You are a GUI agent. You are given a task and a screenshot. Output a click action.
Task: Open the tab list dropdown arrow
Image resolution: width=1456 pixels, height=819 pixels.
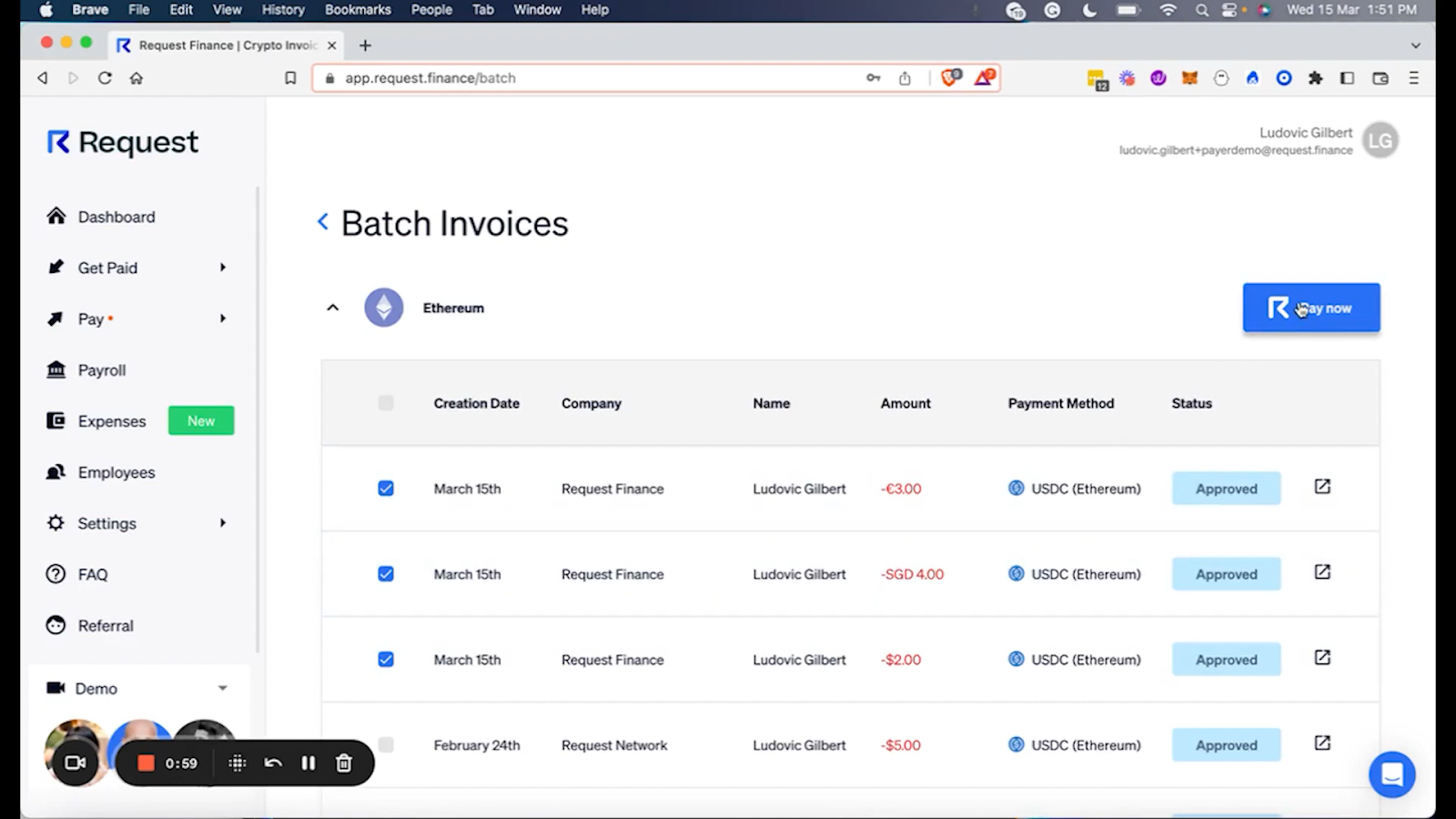coord(1415,45)
